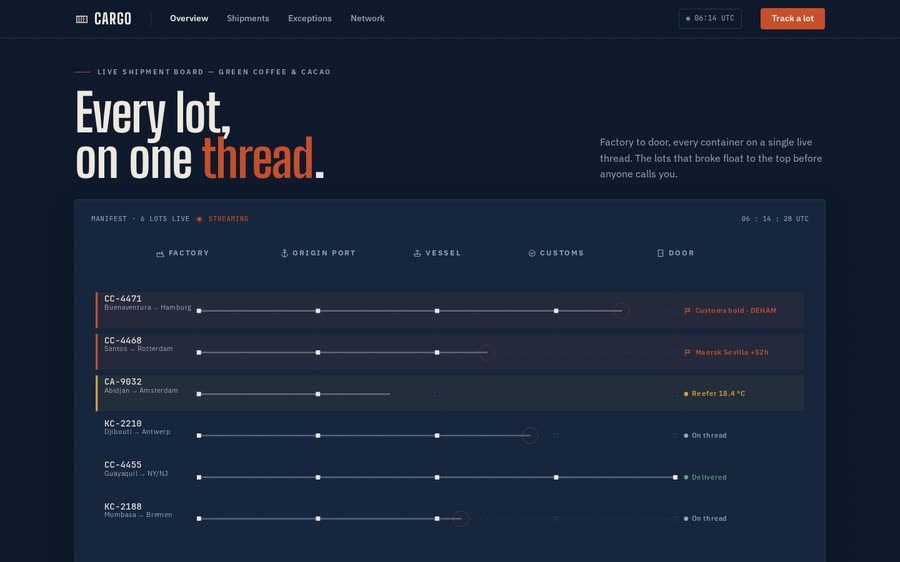Click the Delivered green status dot

pos(686,477)
